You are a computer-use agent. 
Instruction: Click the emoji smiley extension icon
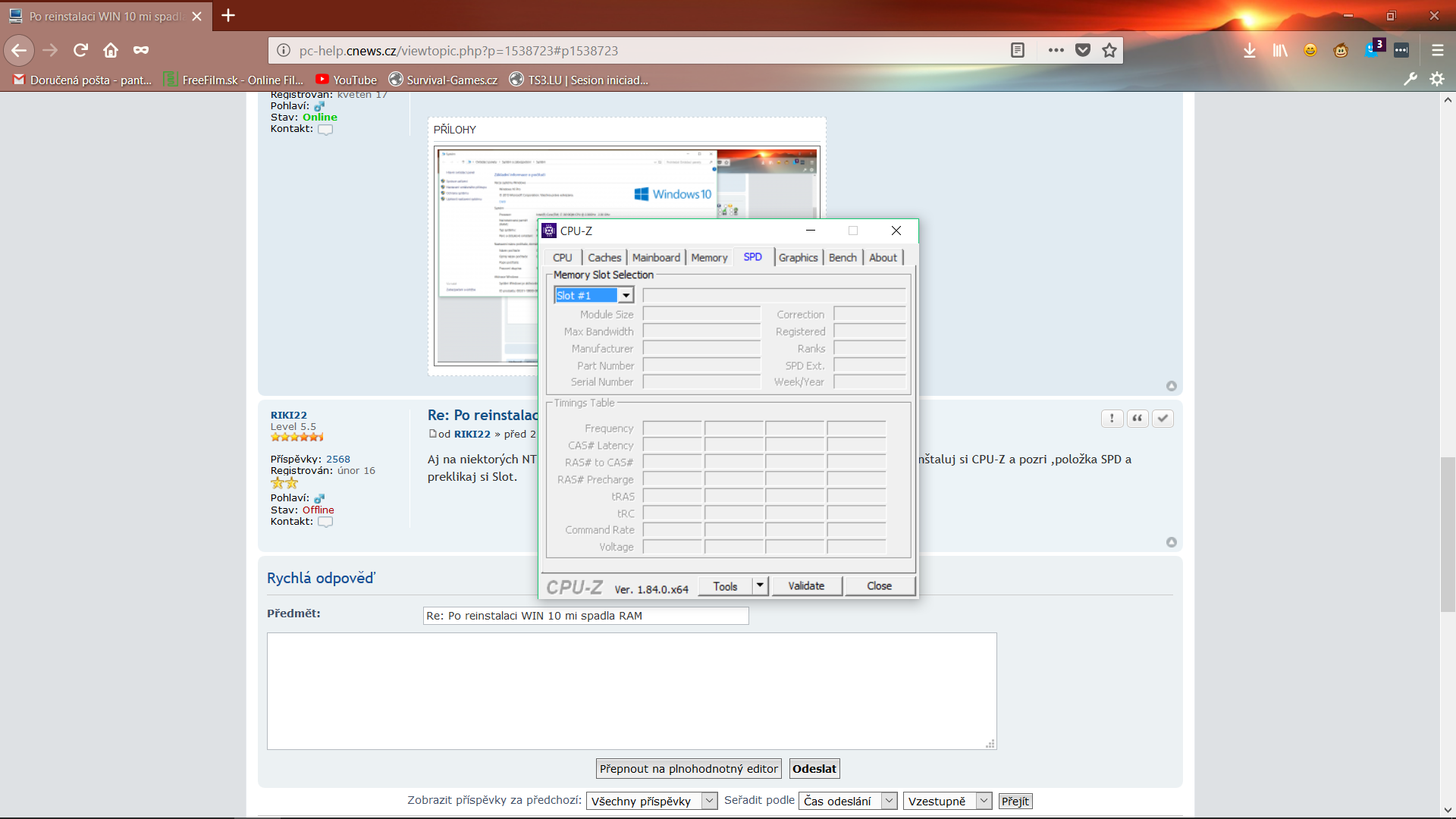tap(1310, 51)
